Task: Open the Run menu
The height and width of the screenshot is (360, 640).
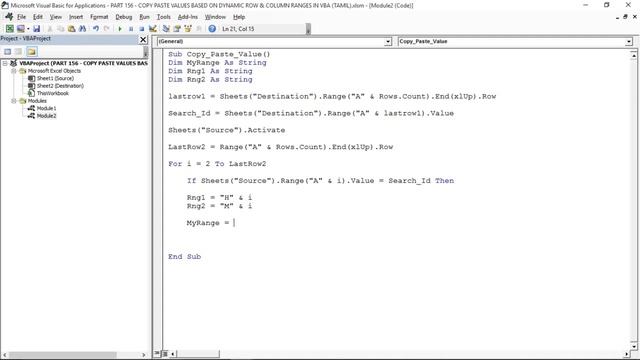Action: click(x=144, y=17)
